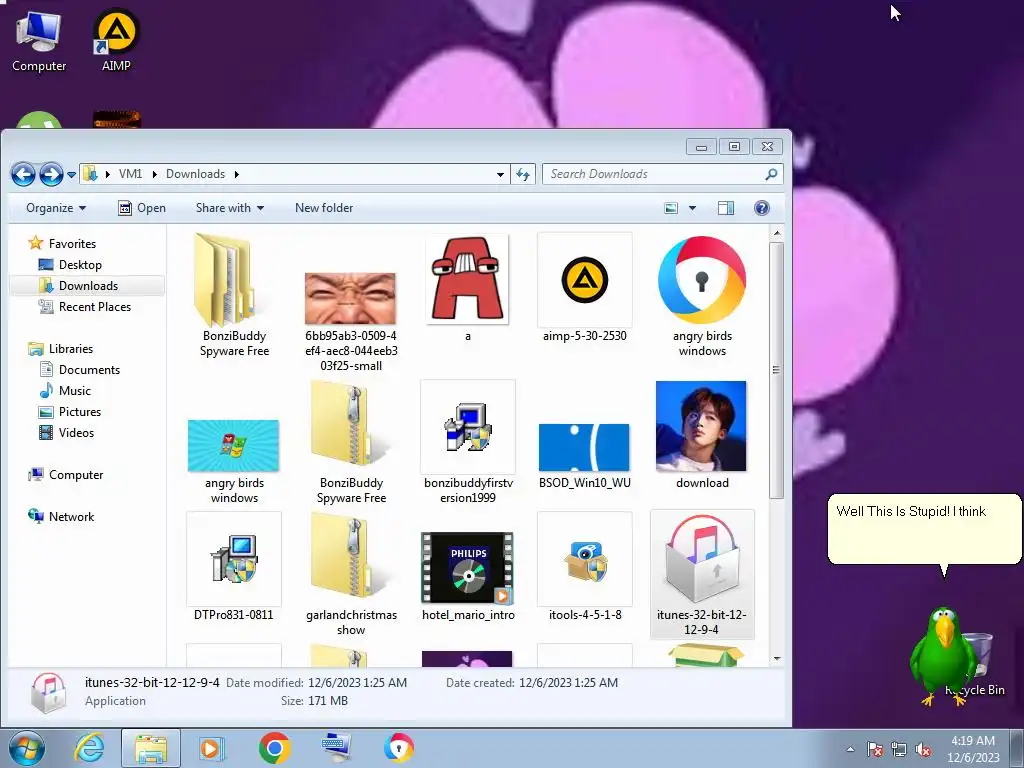Select the Computer desktop icon
This screenshot has height=768, width=1024.
[x=39, y=41]
